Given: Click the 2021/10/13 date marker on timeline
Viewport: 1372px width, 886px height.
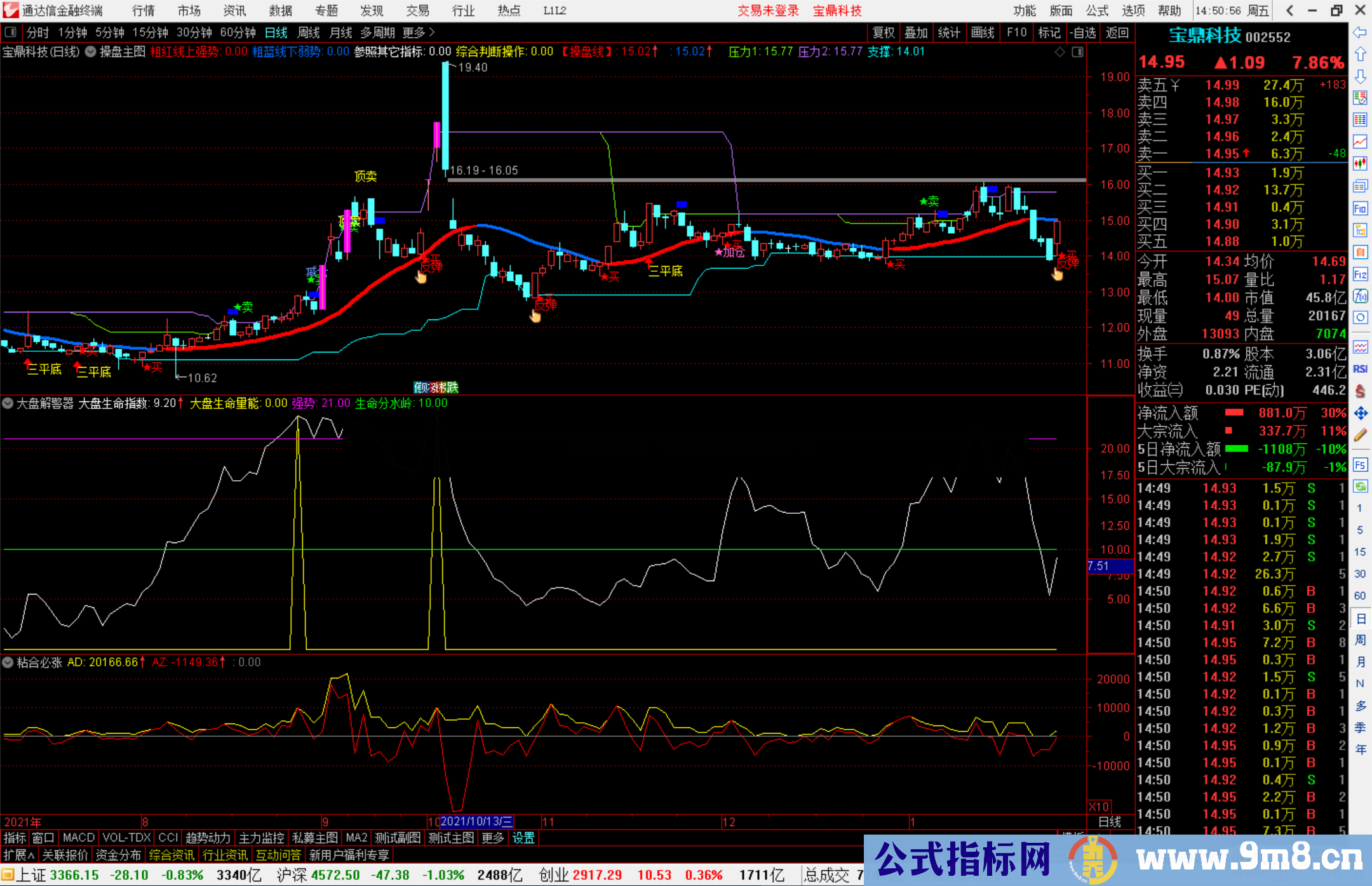Looking at the screenshot, I should (x=476, y=821).
